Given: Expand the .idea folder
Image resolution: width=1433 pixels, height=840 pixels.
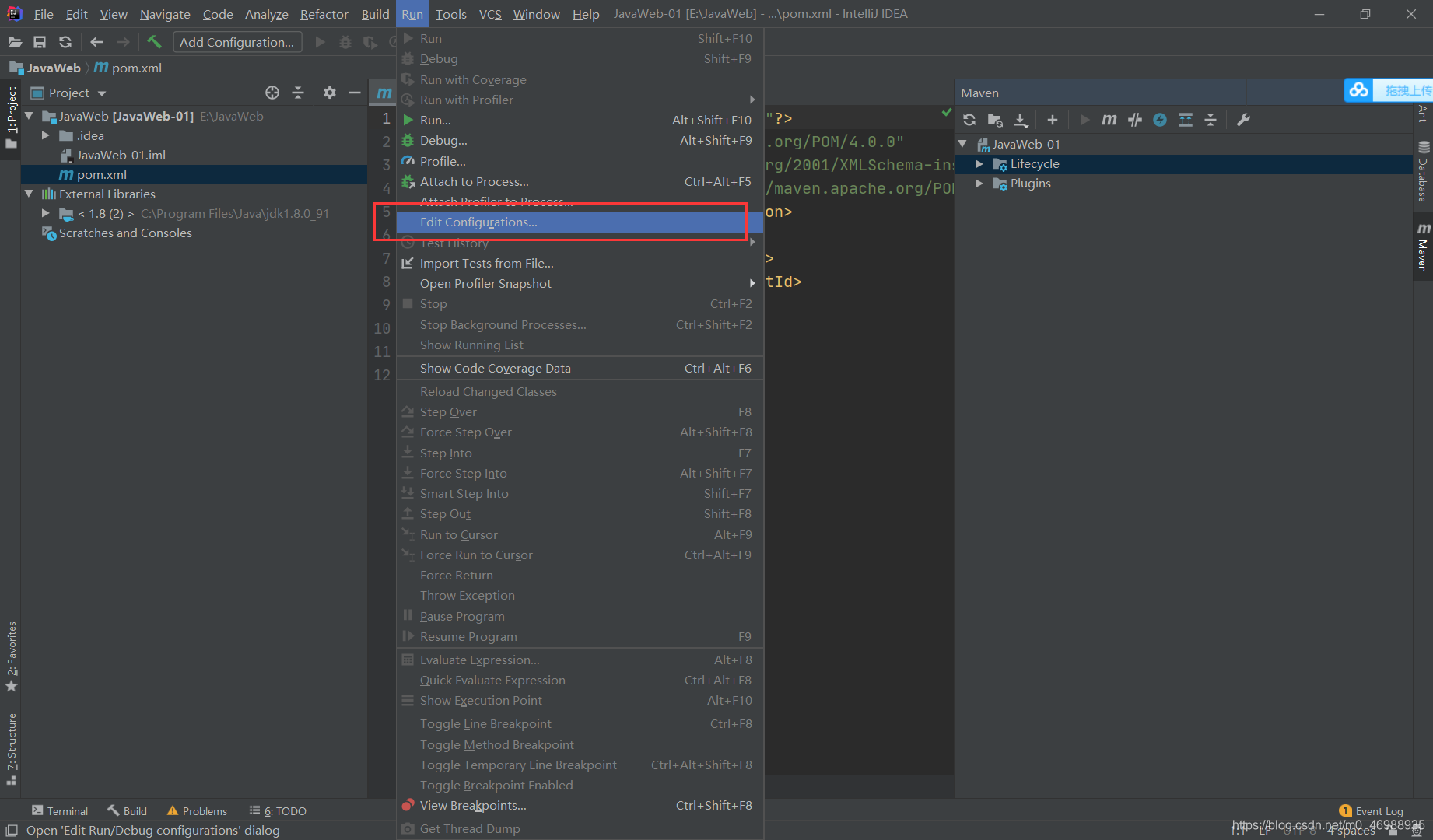Looking at the screenshot, I should (x=46, y=135).
